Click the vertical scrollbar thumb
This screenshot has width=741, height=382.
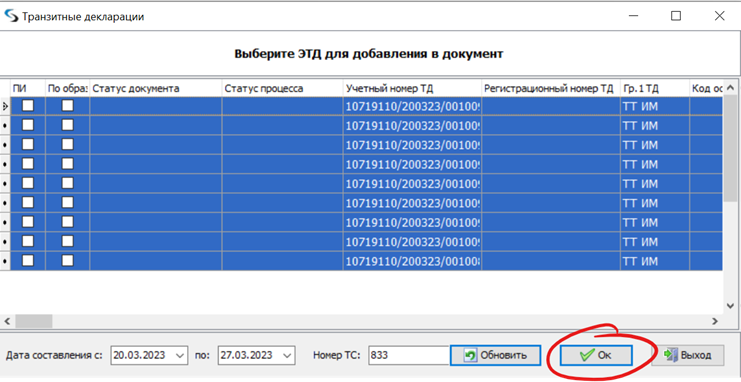coord(730,148)
